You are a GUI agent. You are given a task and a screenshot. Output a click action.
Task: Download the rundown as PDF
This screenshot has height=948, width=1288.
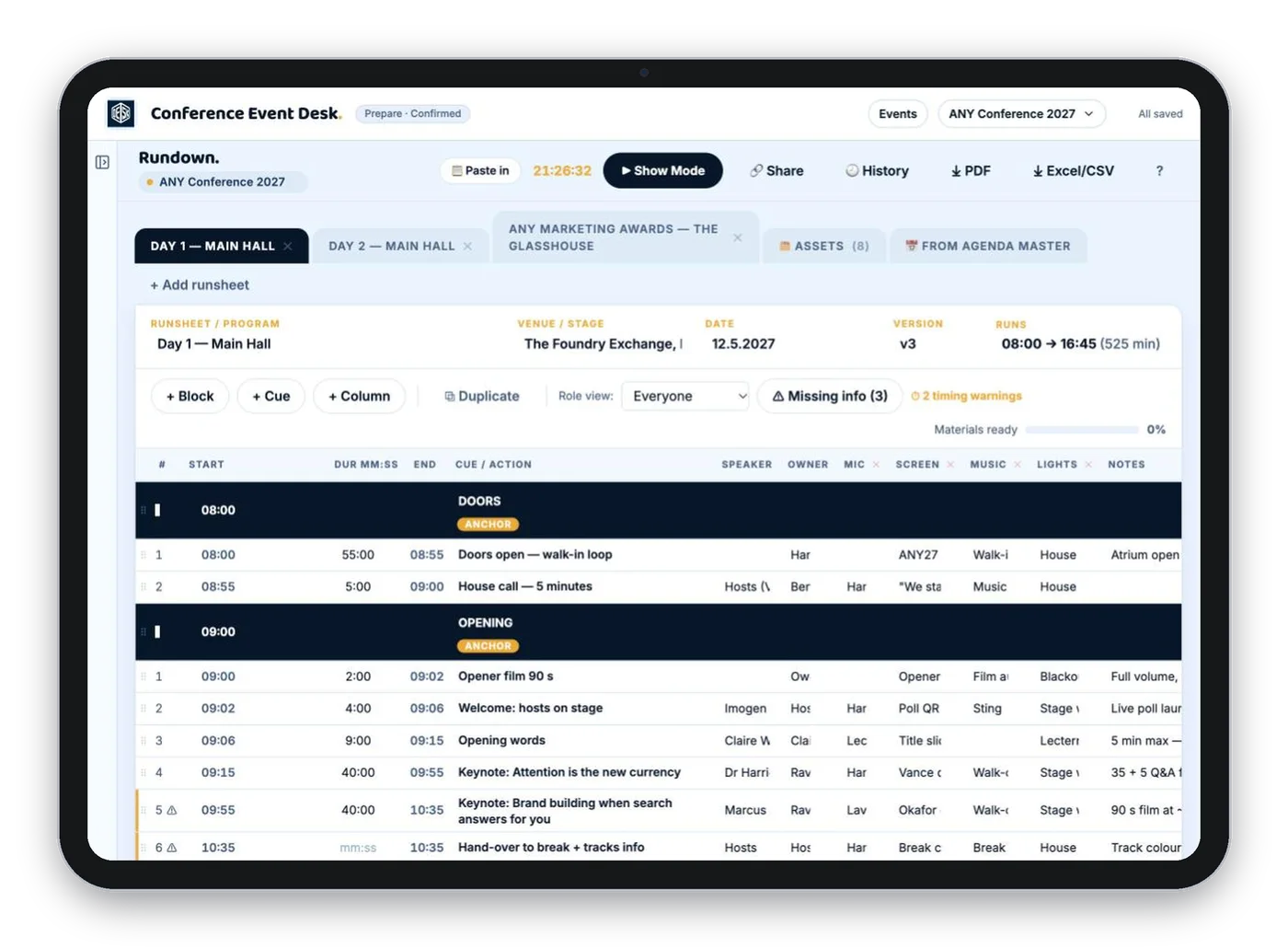click(x=971, y=171)
